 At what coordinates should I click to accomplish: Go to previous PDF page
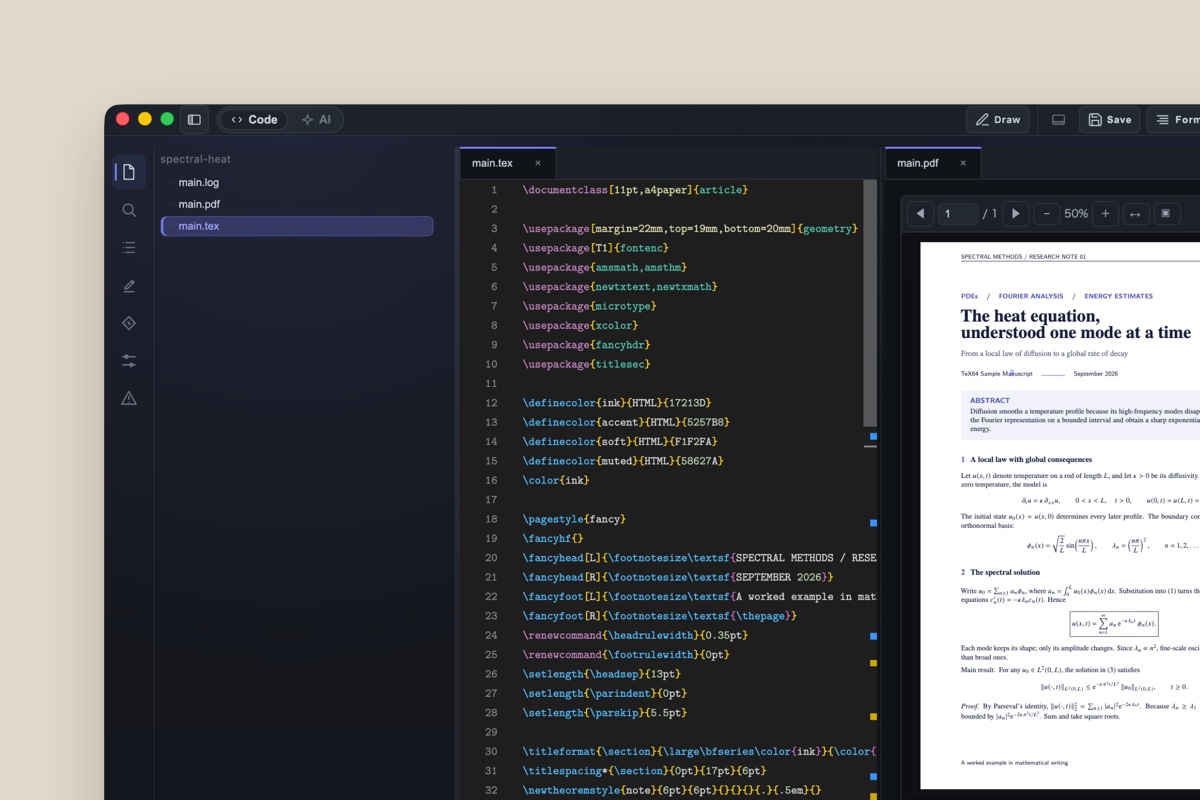(x=920, y=214)
